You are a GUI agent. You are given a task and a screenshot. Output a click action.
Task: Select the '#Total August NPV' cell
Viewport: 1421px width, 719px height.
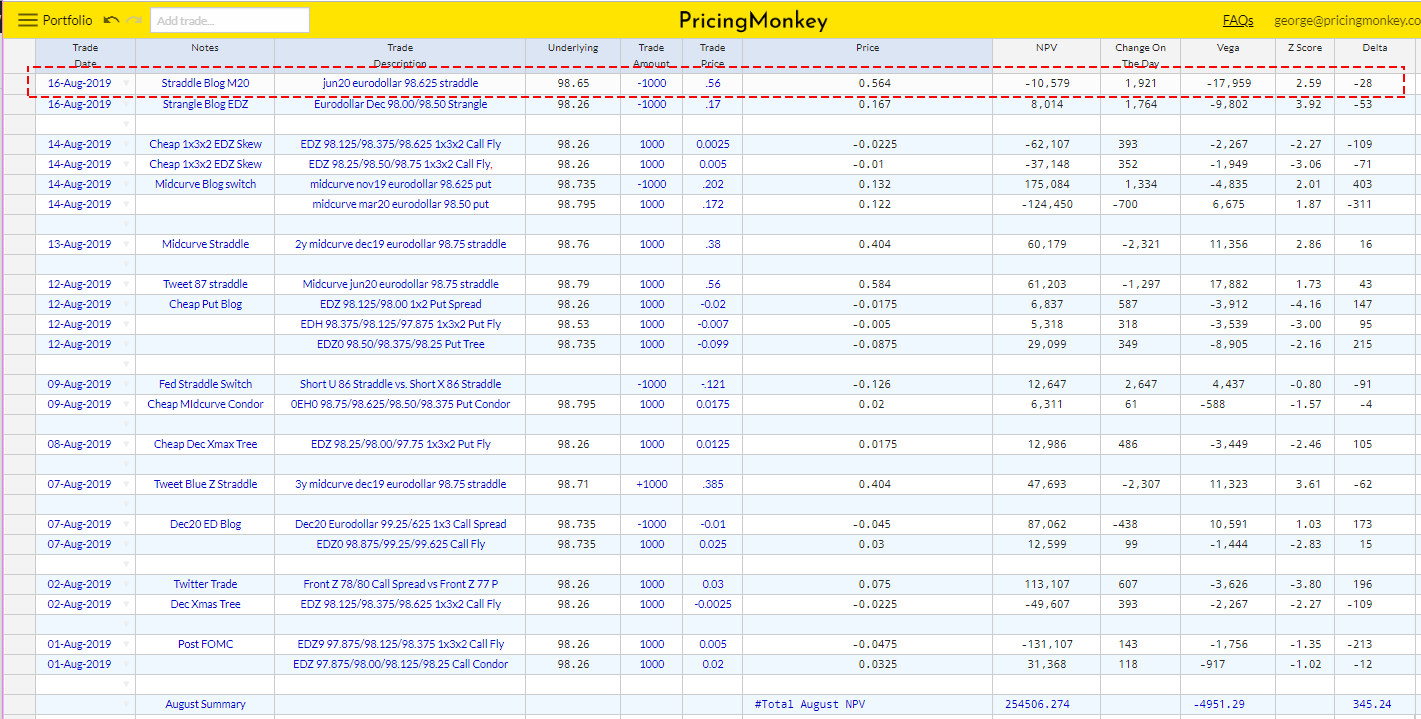[x=867, y=704]
